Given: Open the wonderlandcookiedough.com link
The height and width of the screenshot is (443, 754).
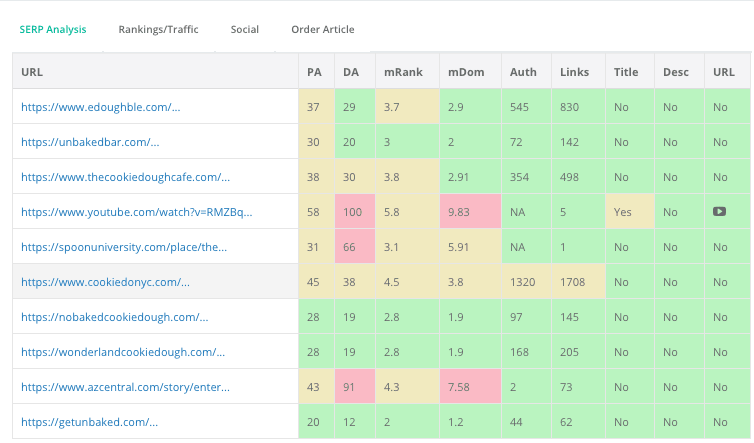Looking at the screenshot, I should tap(123, 352).
